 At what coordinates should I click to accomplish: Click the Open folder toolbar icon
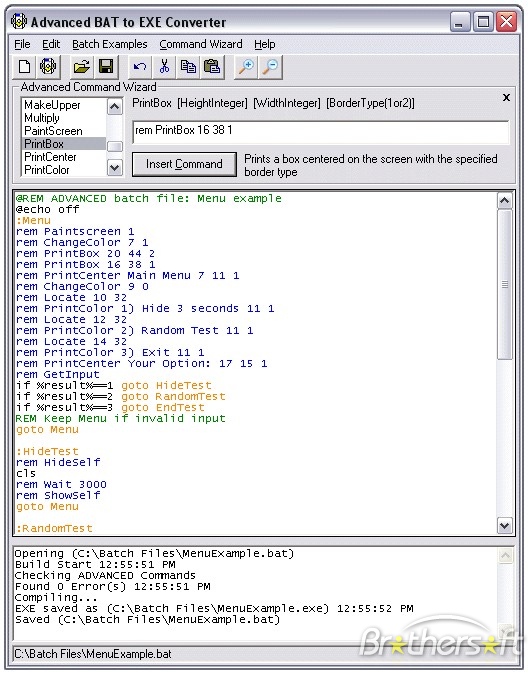coord(82,67)
